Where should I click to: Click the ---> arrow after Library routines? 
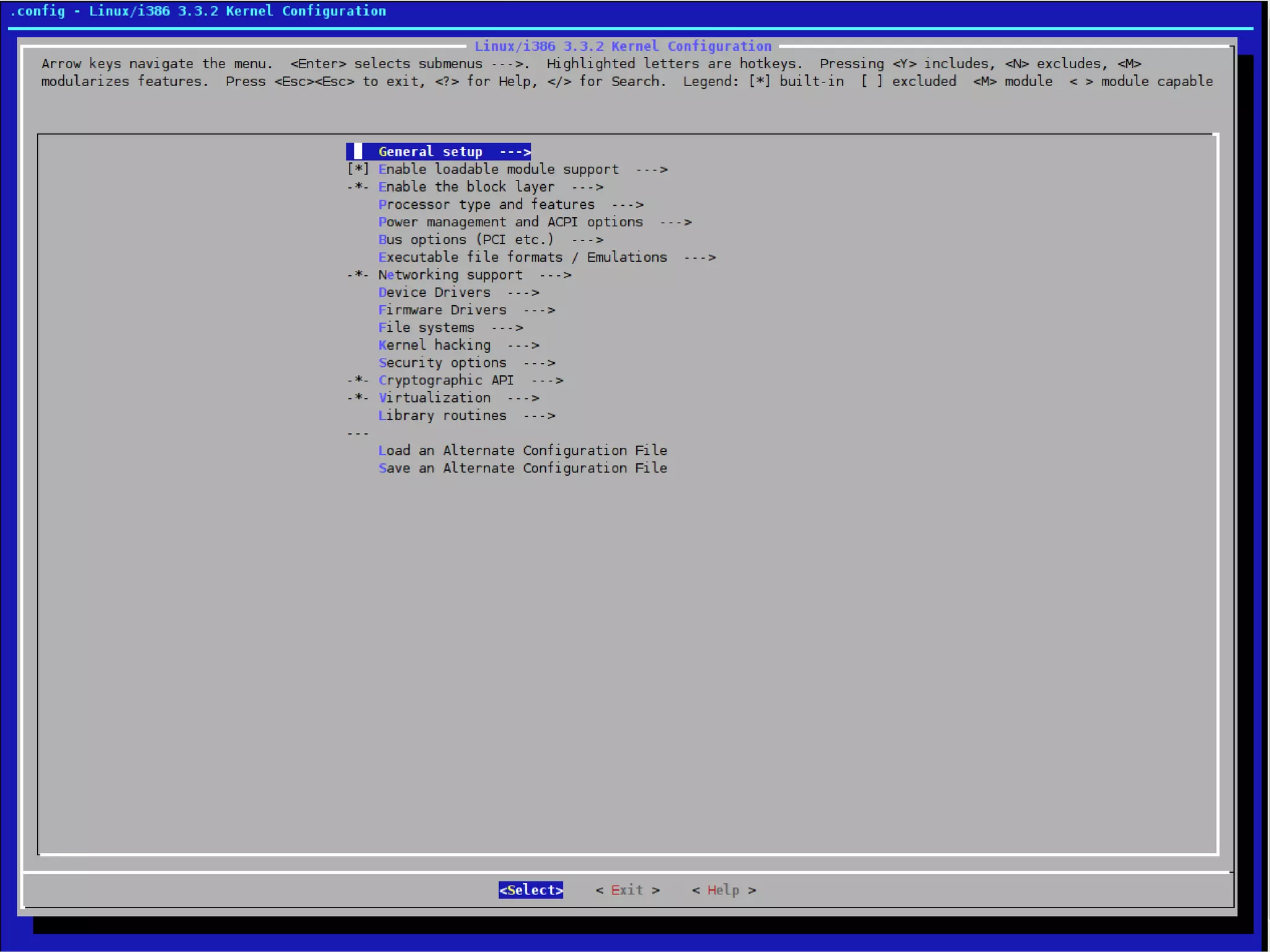point(540,416)
